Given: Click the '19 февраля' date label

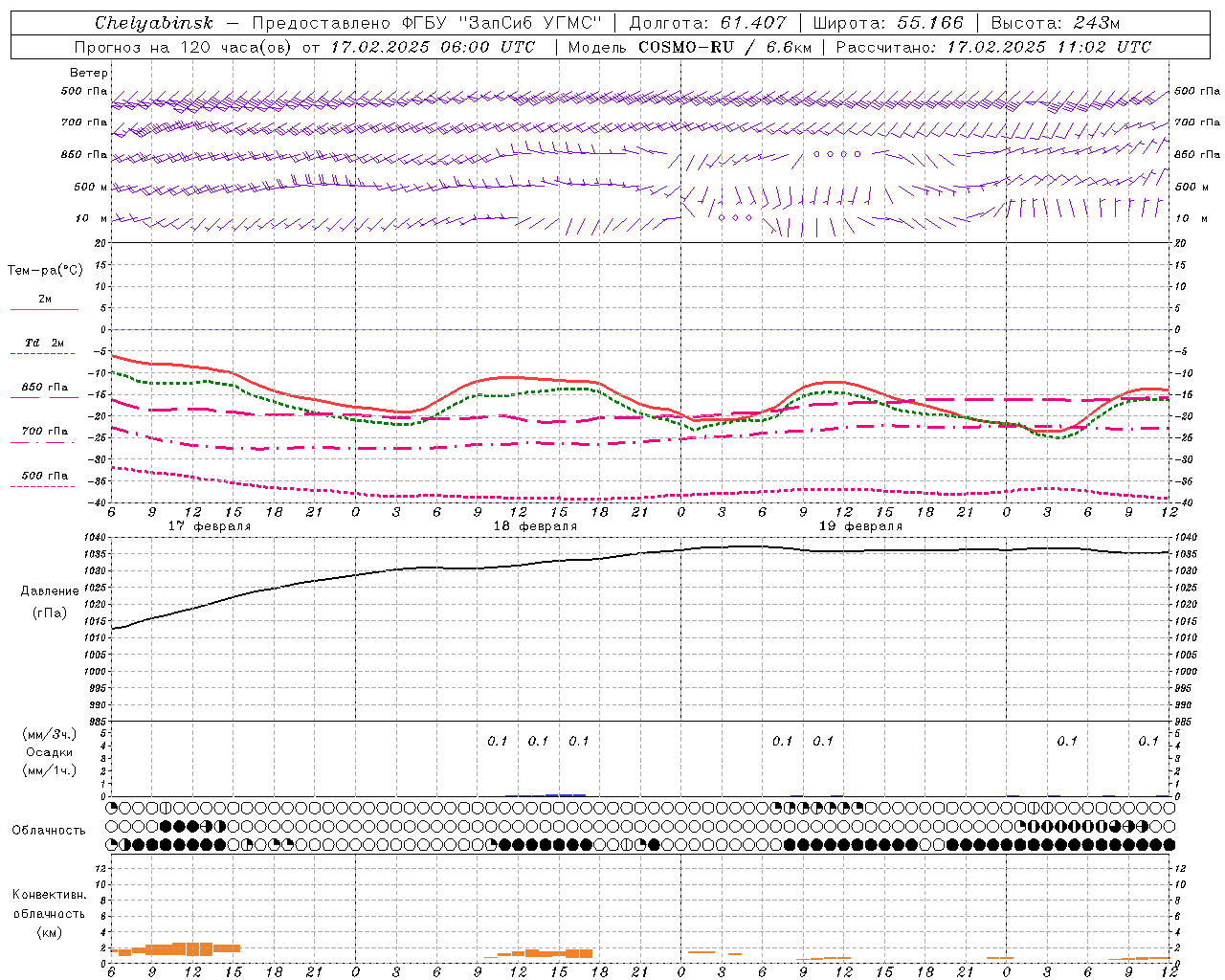Looking at the screenshot, I should (860, 526).
